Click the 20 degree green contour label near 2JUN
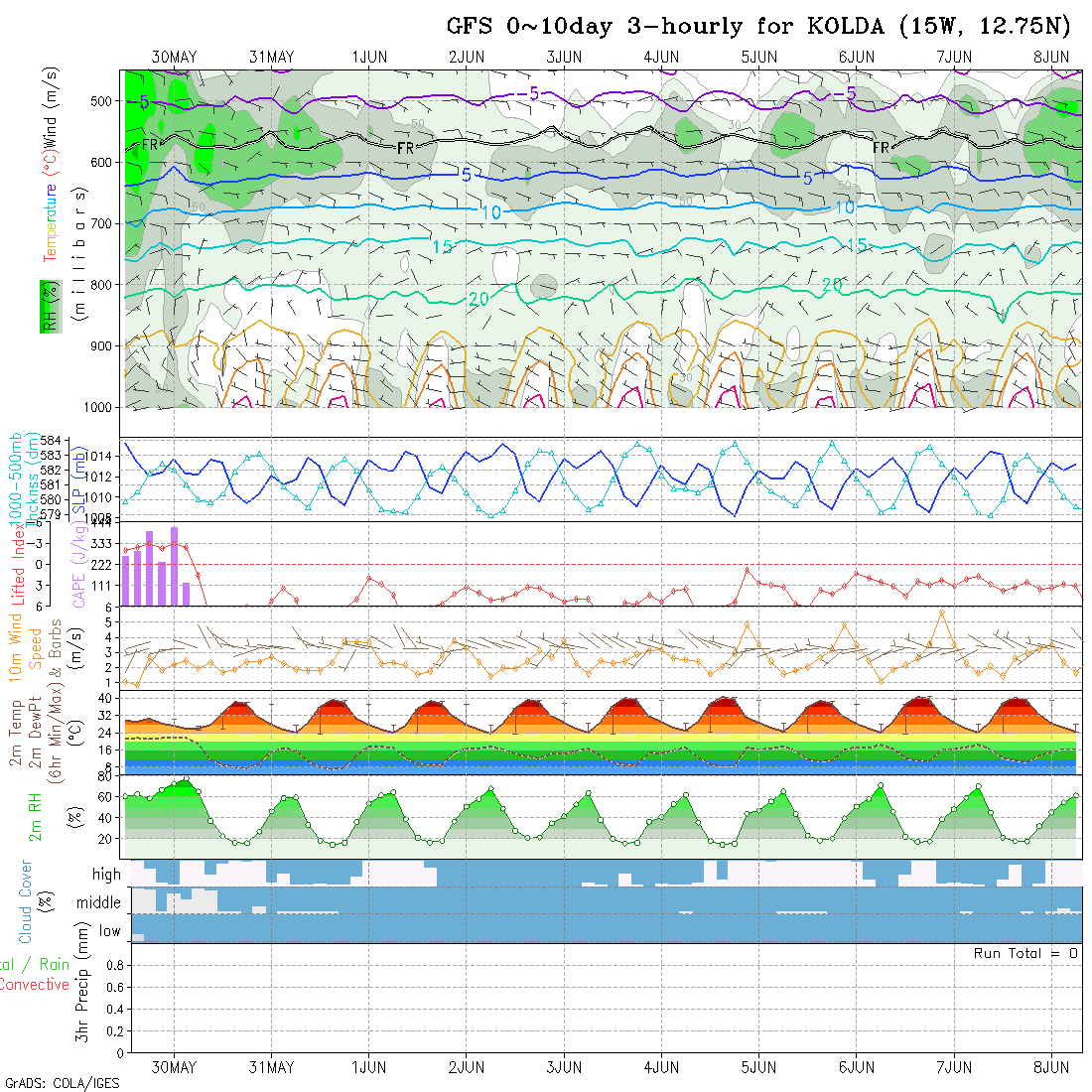The height and width of the screenshot is (1092, 1092). [x=478, y=299]
